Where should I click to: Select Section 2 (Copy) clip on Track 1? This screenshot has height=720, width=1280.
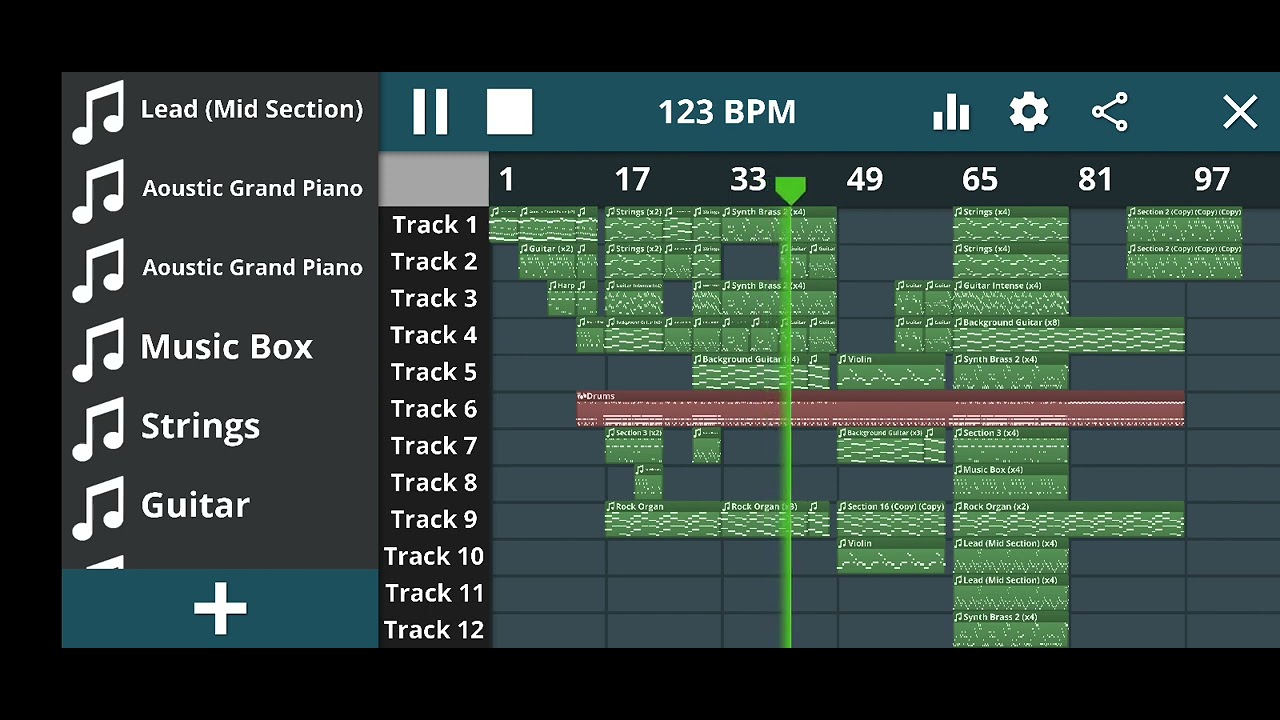(x=1184, y=225)
